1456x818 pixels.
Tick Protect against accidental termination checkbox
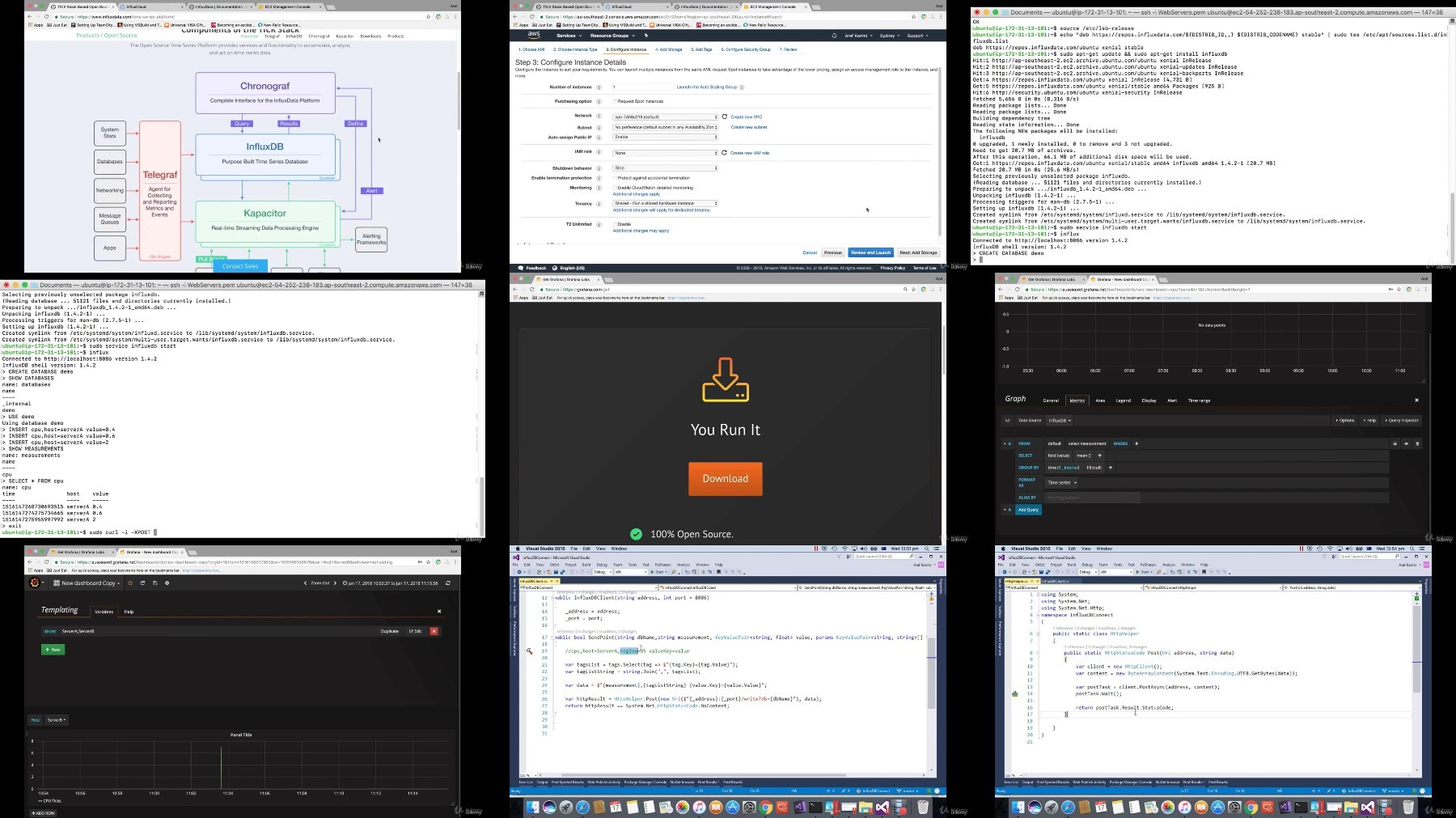[x=615, y=178]
